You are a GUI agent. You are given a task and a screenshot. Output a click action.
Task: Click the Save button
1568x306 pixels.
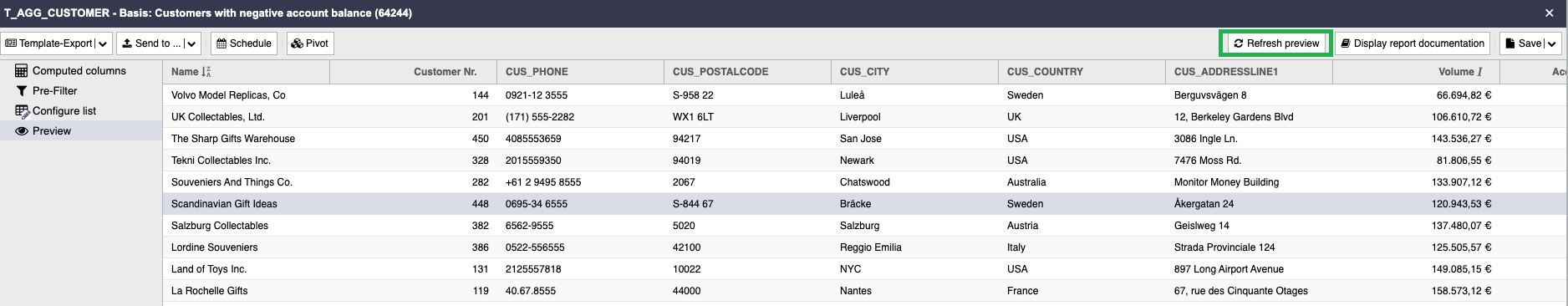click(1521, 43)
